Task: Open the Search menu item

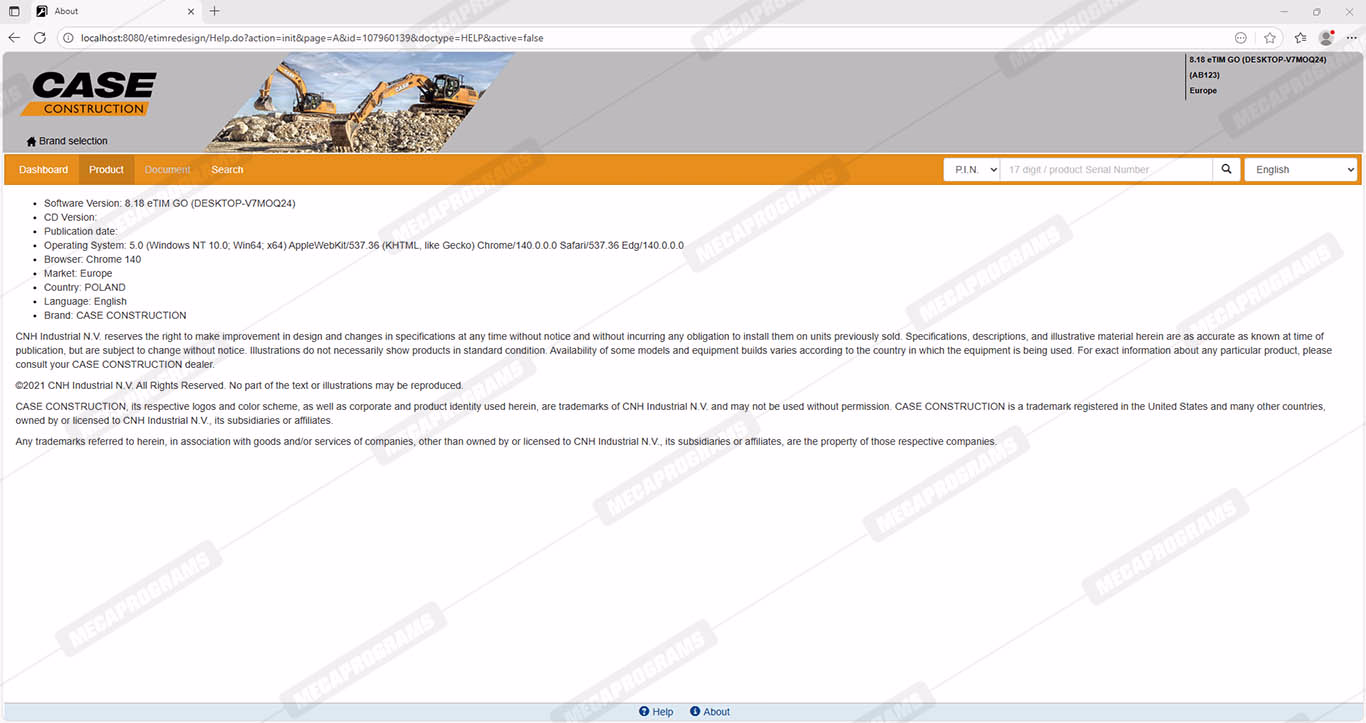Action: pyautogui.click(x=227, y=170)
